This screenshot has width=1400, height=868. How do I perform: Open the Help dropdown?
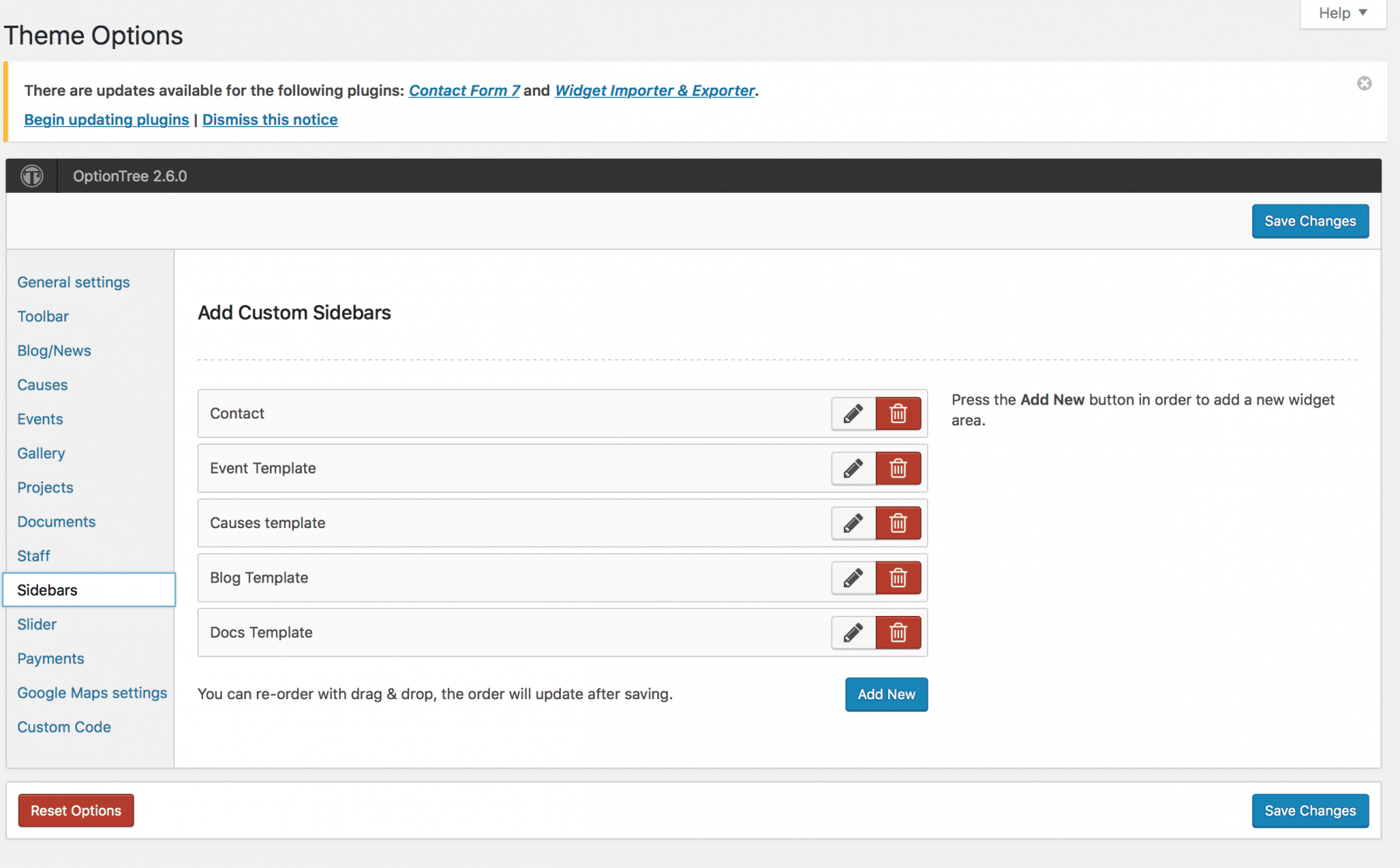(x=1342, y=12)
